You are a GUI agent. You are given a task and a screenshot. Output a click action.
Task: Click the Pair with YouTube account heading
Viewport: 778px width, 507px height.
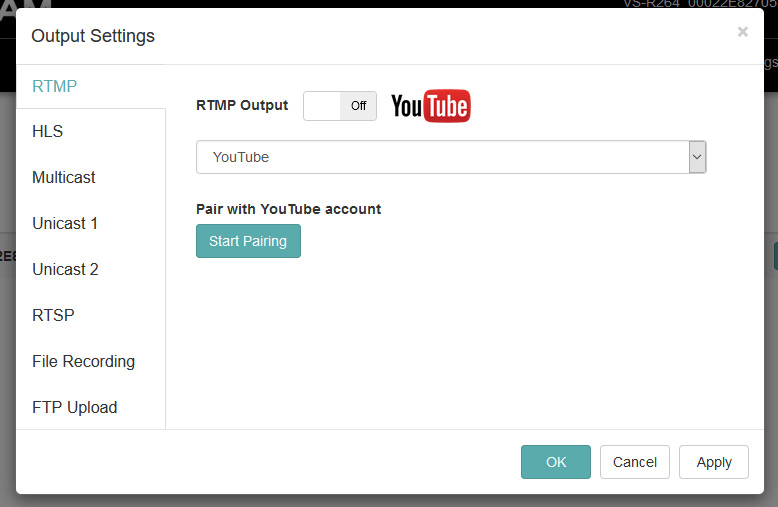coord(288,209)
